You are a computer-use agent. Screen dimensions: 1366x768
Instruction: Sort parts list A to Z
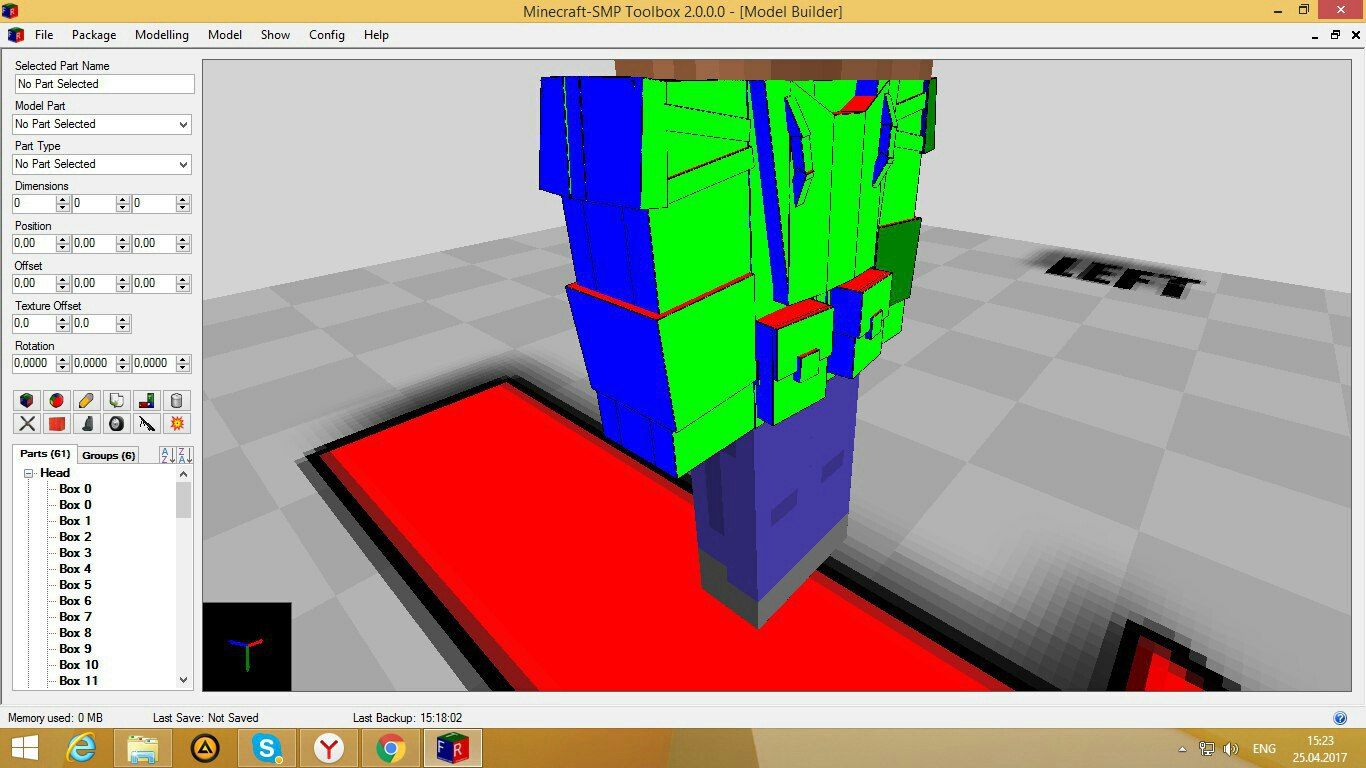click(x=167, y=455)
